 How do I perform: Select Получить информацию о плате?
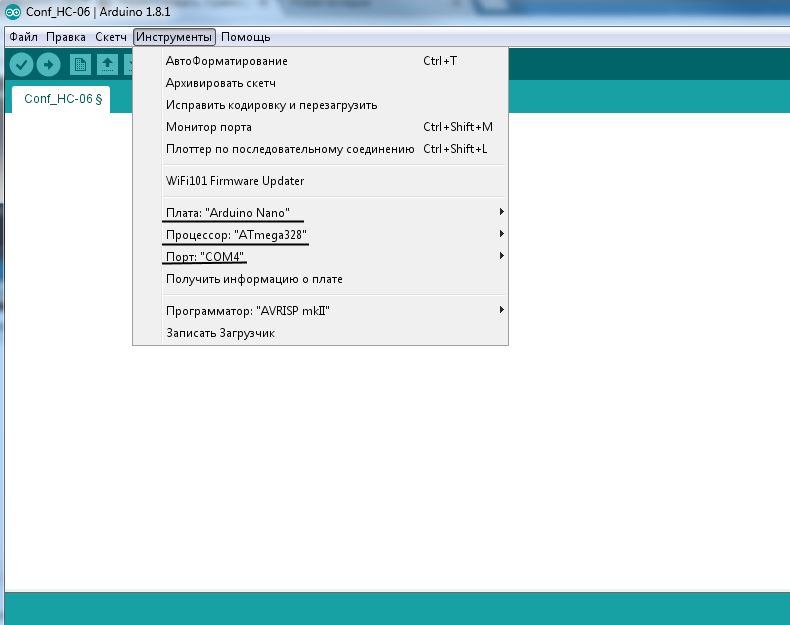click(320, 279)
